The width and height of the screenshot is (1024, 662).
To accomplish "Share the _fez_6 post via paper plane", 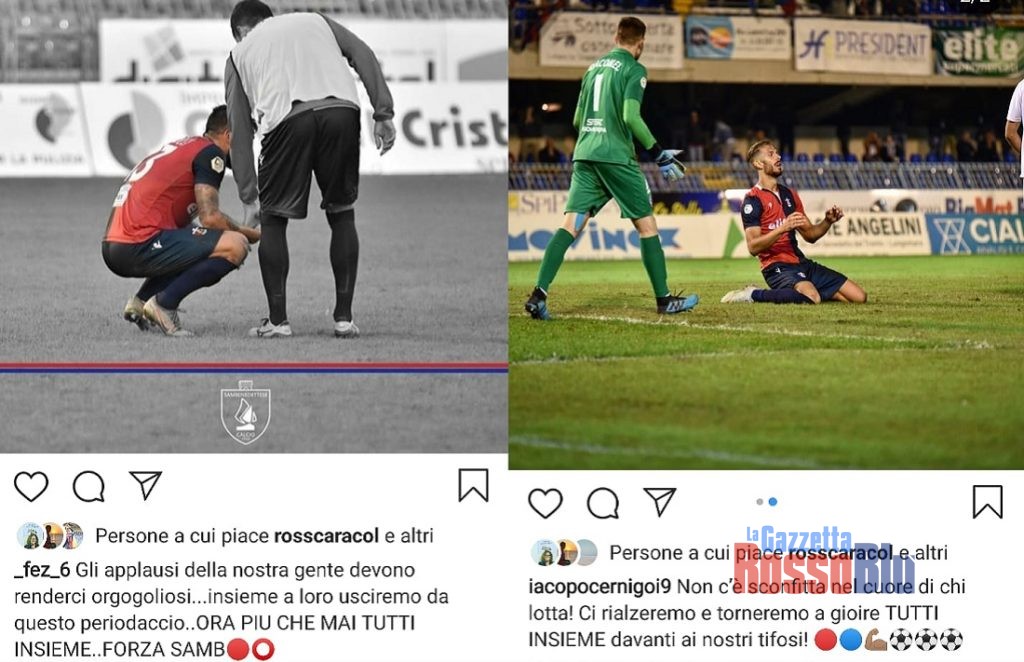I will click(x=146, y=485).
